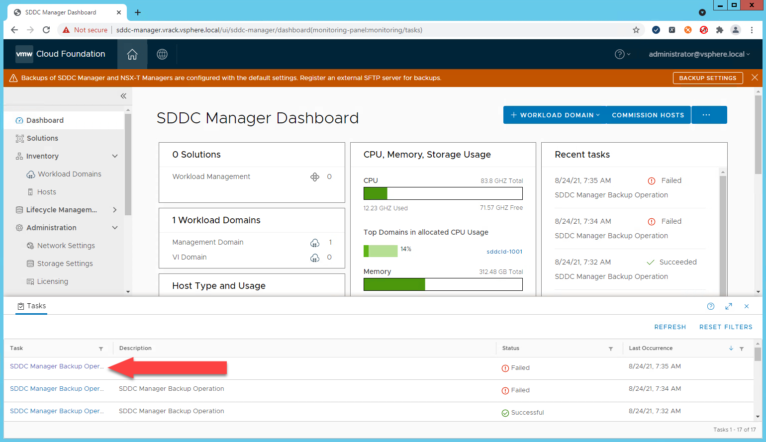Click the Failed icon for 7:34 AM recent task

(x=651, y=222)
